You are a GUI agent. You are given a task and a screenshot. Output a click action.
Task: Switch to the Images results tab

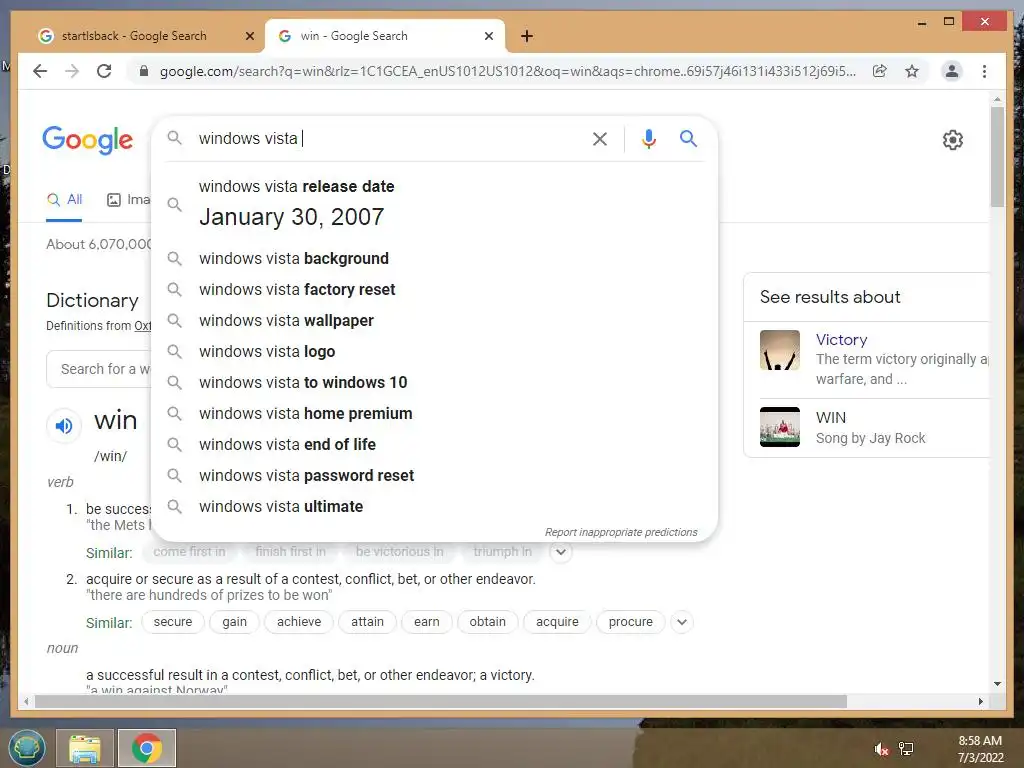[x=129, y=200]
